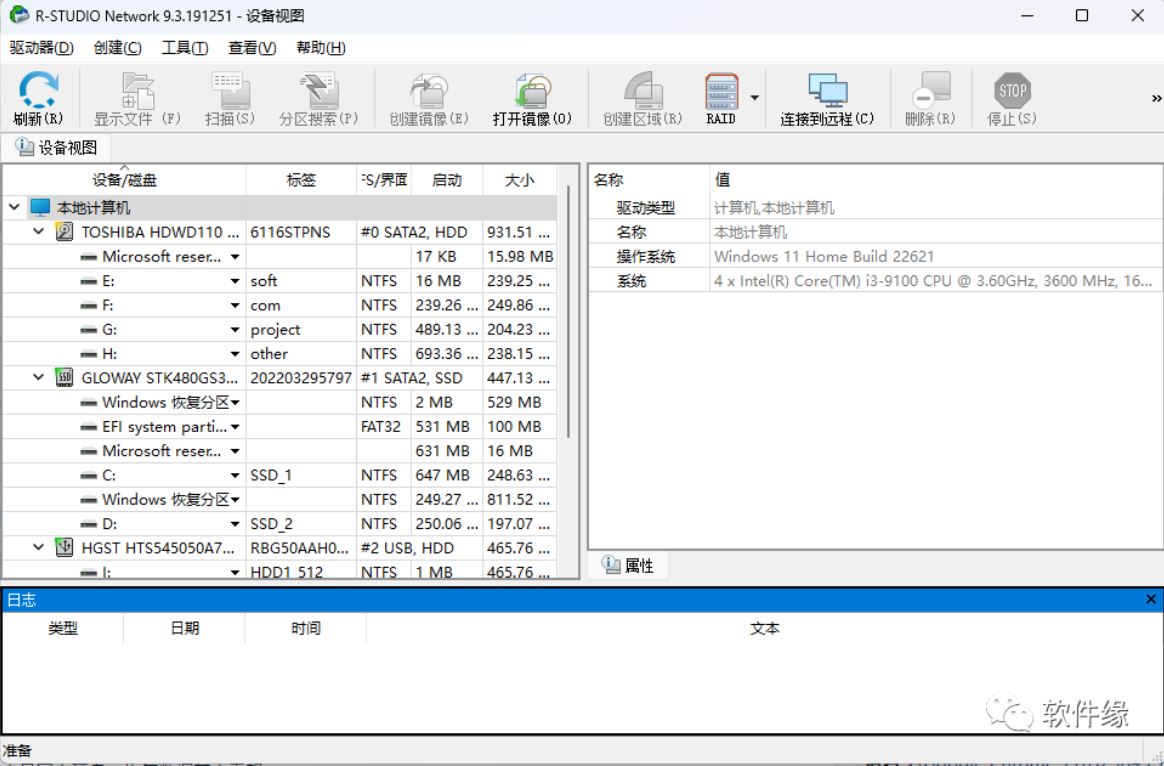Screen dimensions: 1164x766
Task: Open the RAID dropdown arrow
Action: pyautogui.click(x=754, y=98)
